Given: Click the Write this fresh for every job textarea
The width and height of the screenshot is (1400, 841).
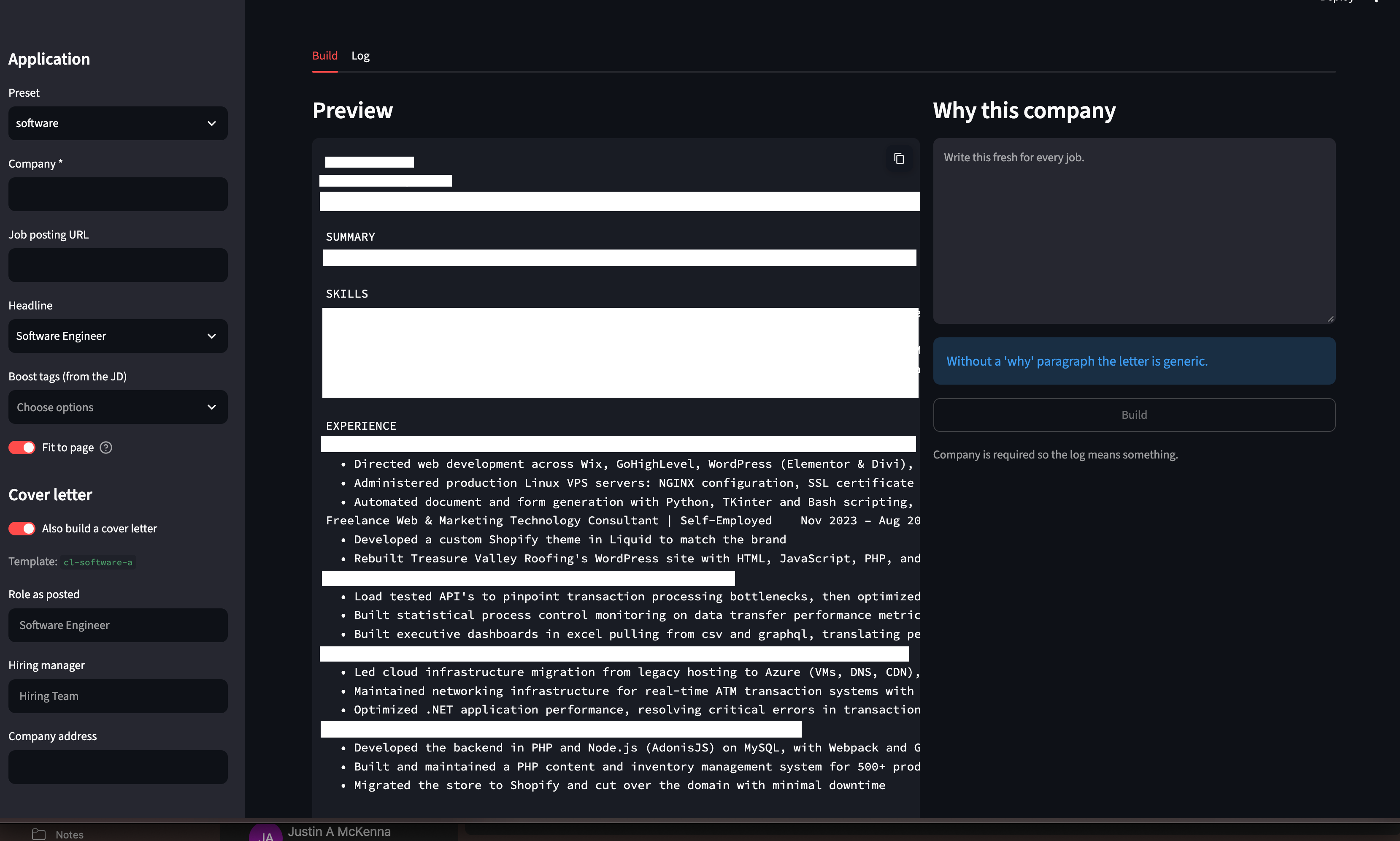Looking at the screenshot, I should (1134, 231).
